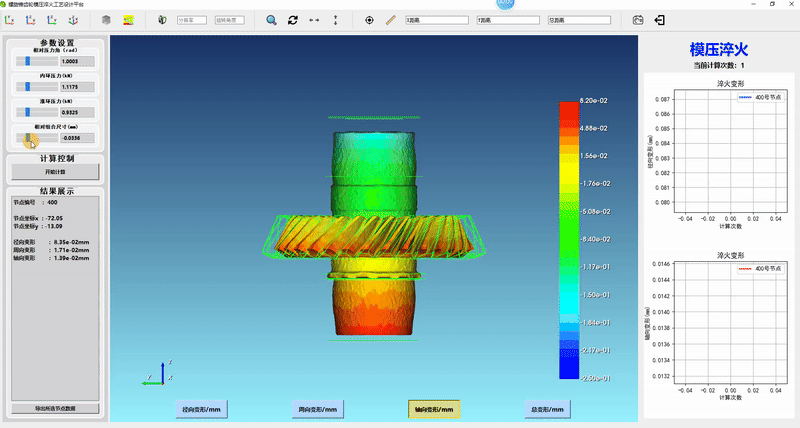The width and height of the screenshot is (800, 428).
Task: Click the camera screenshot icon
Action: click(639, 20)
